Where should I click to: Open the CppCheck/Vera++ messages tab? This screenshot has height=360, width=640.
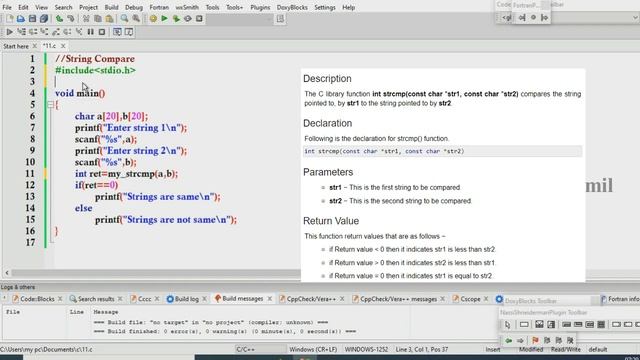pyautogui.click(x=398, y=299)
